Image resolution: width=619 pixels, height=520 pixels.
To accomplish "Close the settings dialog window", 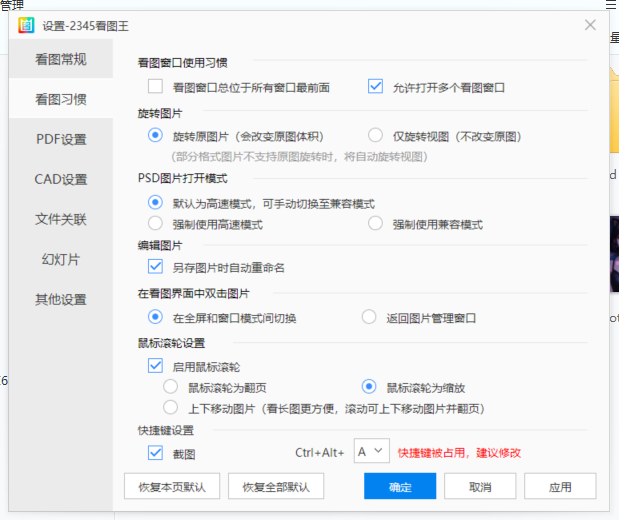I will point(590,25).
